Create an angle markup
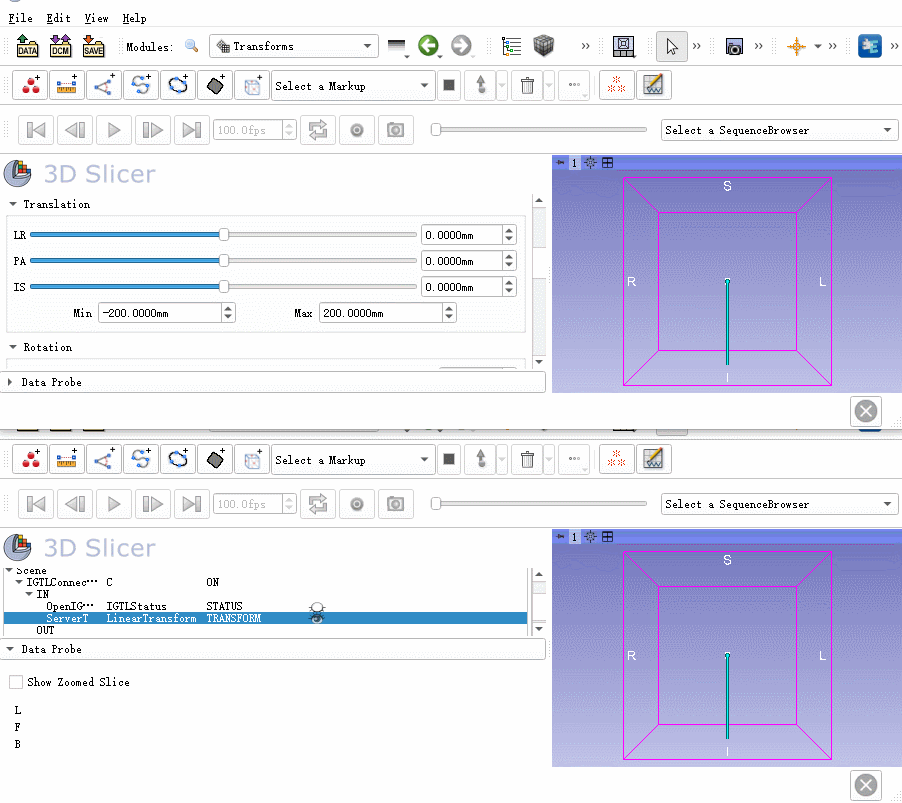The image size is (902, 803). [104, 85]
